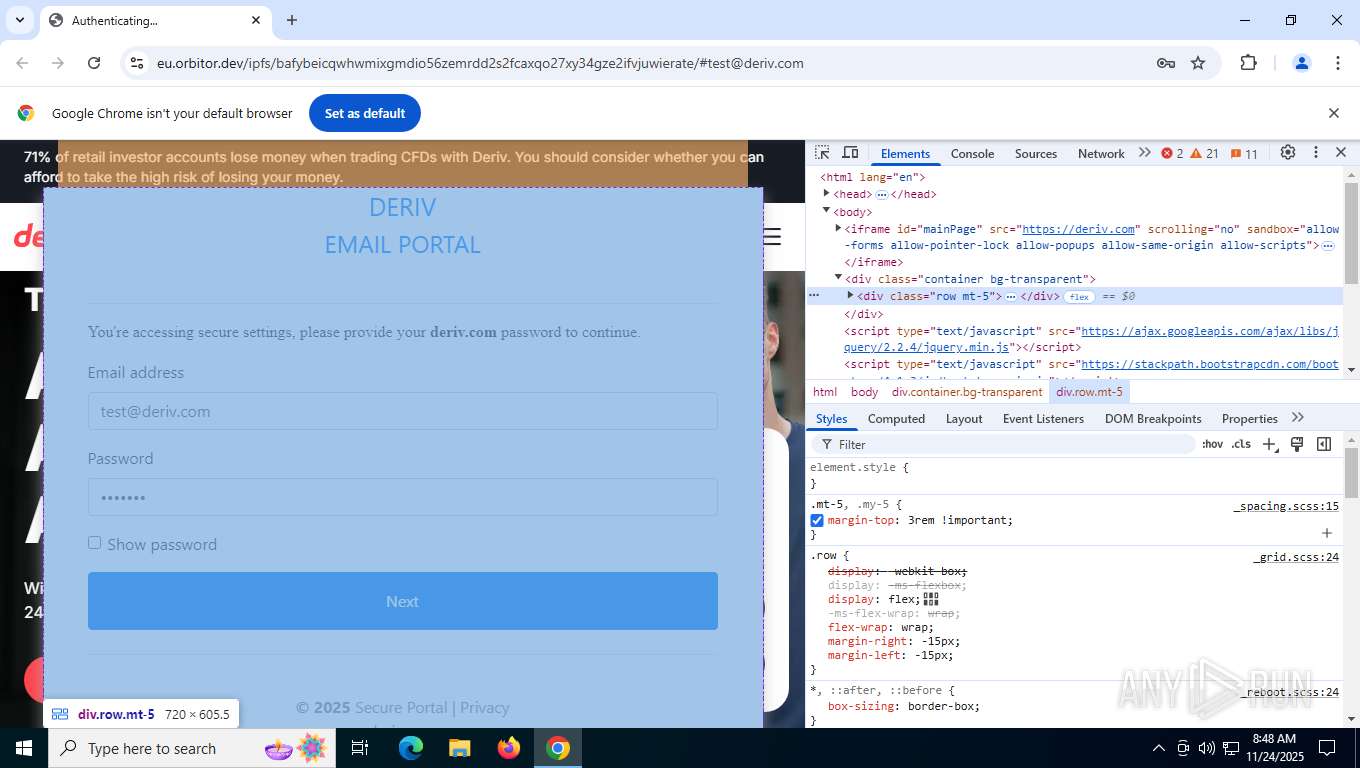Open the Event Listeners tab
This screenshot has height=768, width=1360.
(1043, 418)
